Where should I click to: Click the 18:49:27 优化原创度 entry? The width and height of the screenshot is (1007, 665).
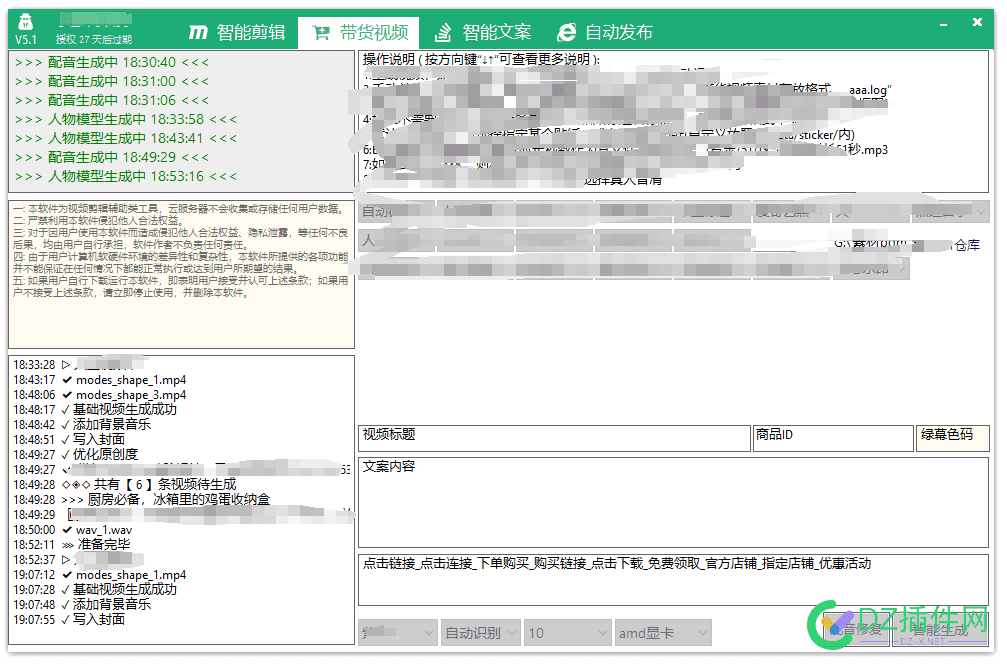(76, 454)
